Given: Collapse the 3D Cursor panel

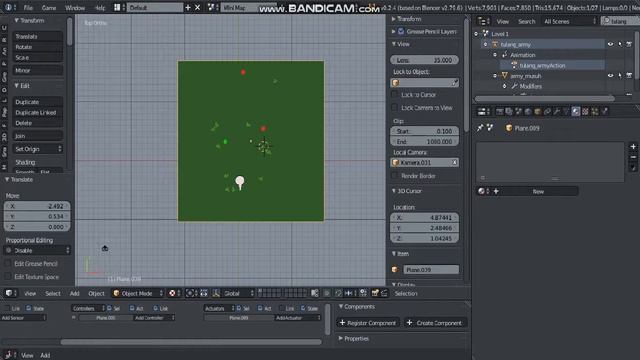Looking at the screenshot, I should 394,191.
